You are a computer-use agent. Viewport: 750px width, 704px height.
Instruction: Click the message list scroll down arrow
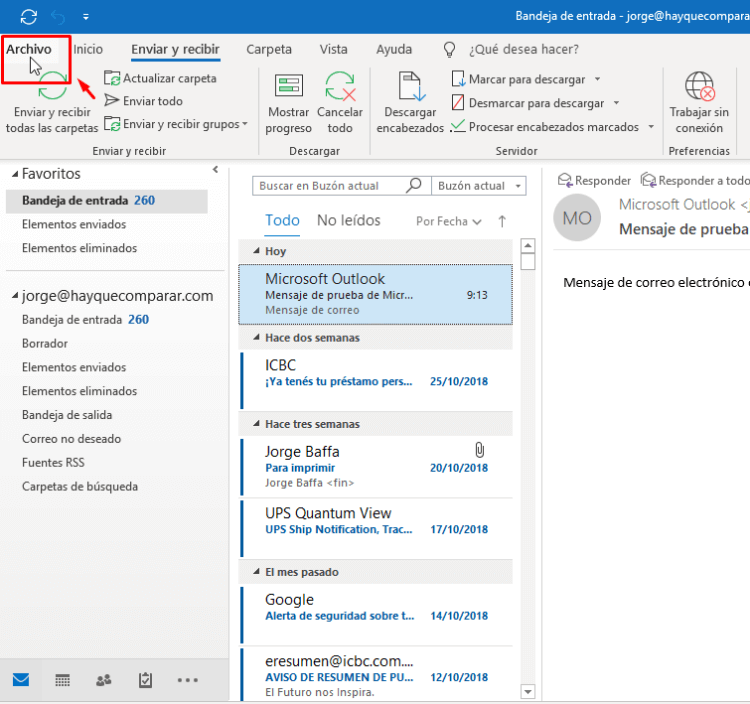point(528,692)
